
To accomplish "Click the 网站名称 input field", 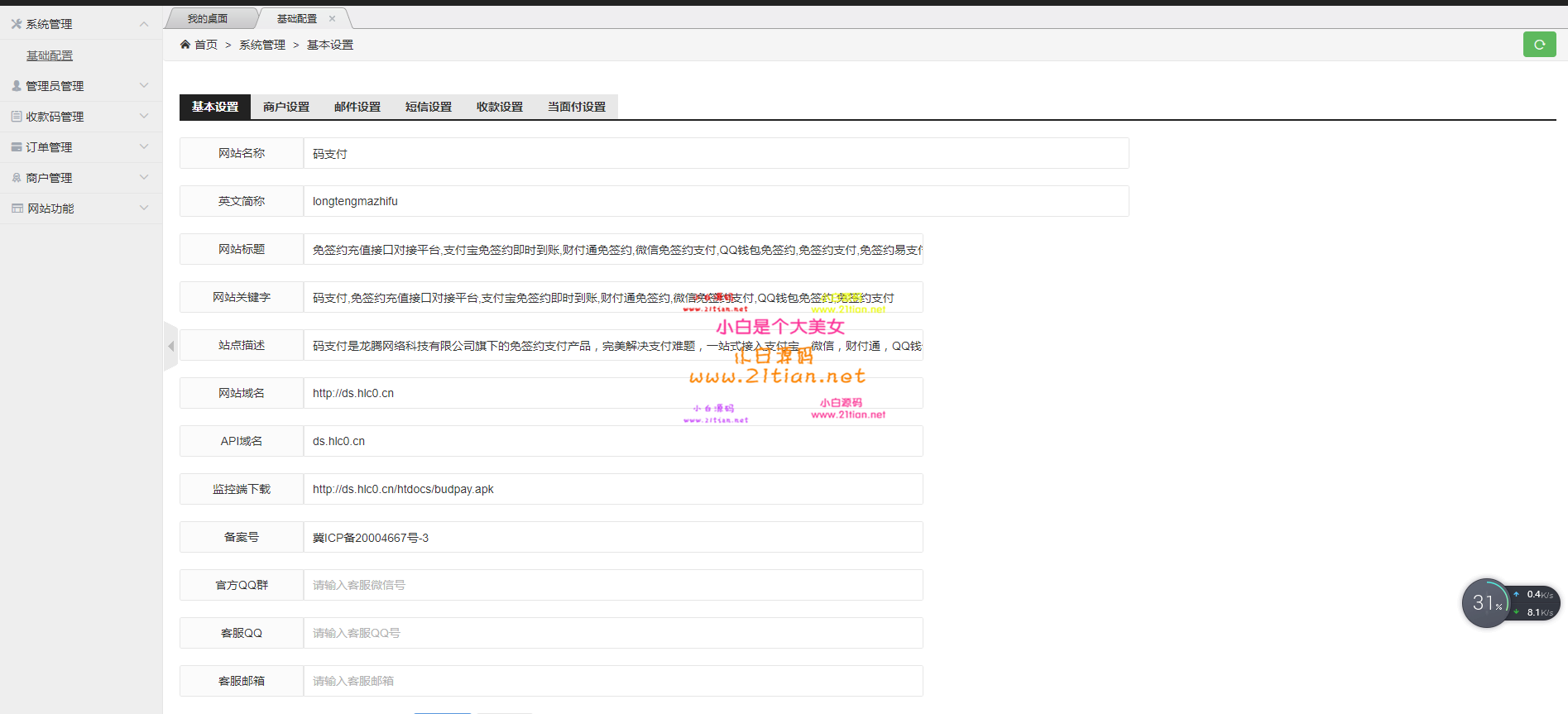I will pyautogui.click(x=716, y=153).
